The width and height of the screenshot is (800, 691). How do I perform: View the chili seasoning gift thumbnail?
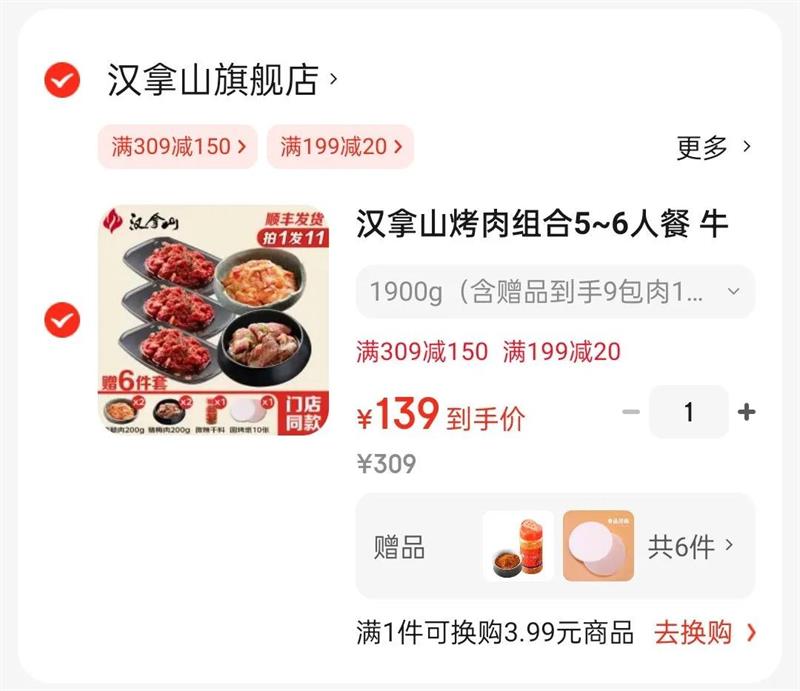pos(518,546)
